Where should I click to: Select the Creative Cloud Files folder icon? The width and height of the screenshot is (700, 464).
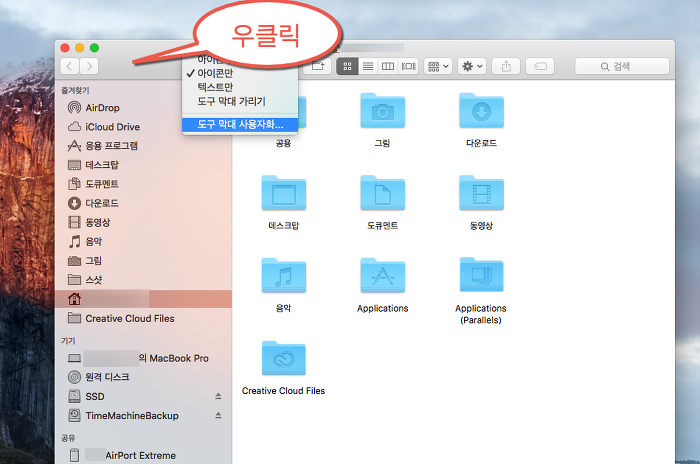[283, 358]
